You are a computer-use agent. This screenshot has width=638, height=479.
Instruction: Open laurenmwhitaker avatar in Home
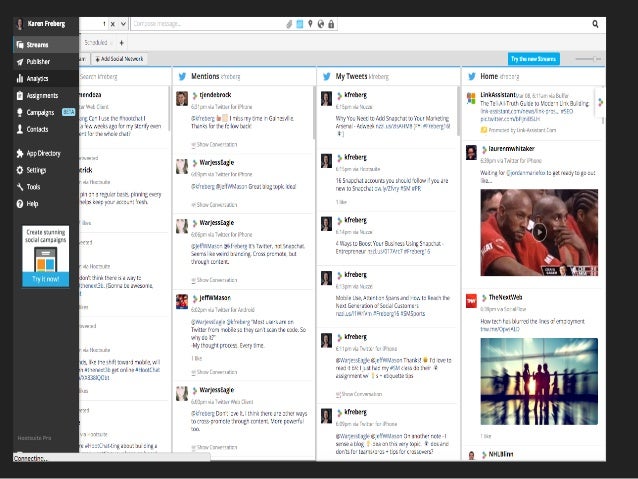tap(471, 153)
